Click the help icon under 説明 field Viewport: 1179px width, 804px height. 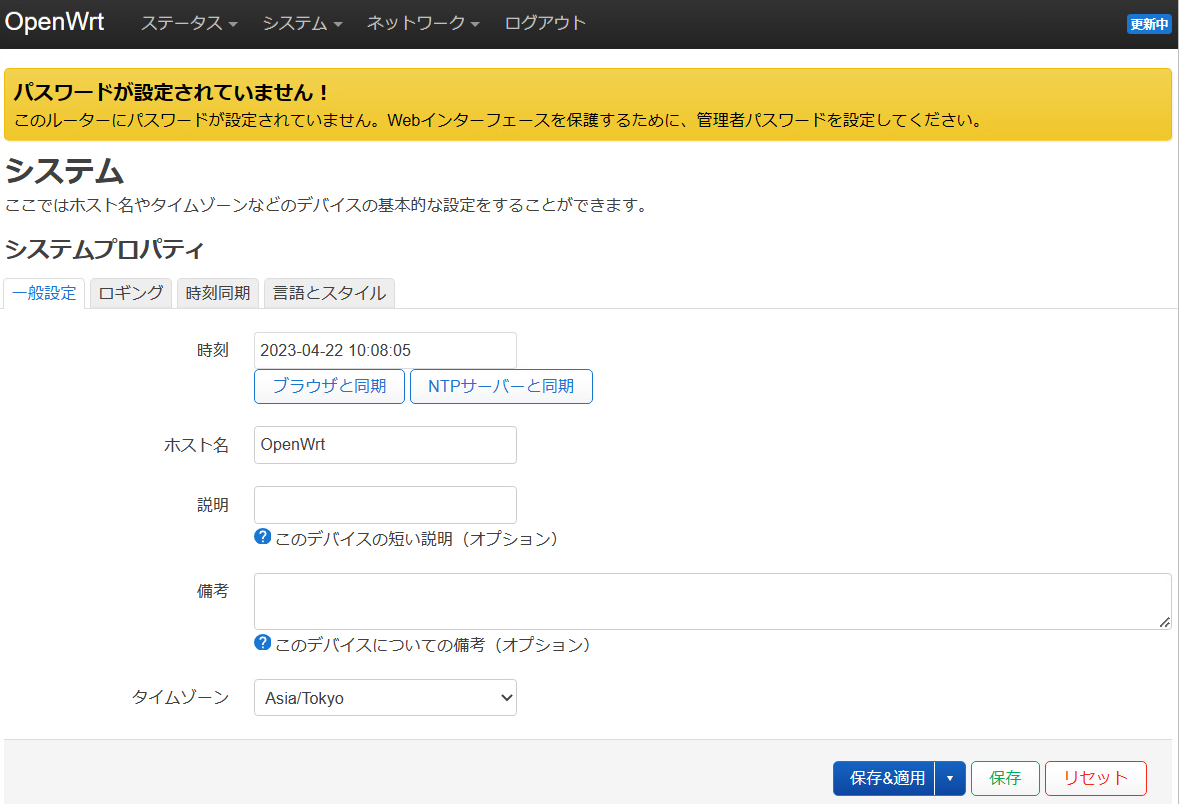pyautogui.click(x=262, y=537)
